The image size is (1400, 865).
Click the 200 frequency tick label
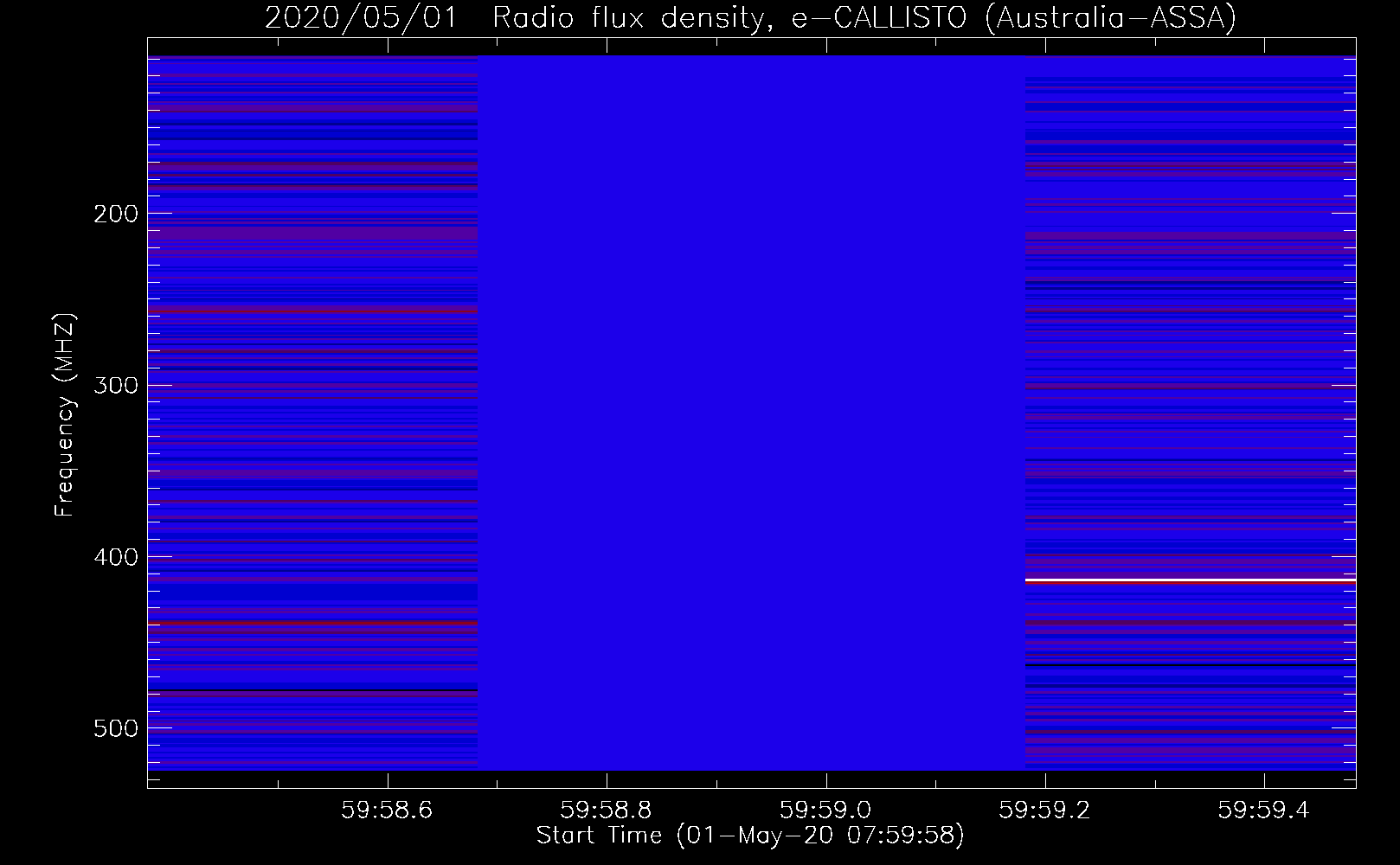click(x=115, y=213)
